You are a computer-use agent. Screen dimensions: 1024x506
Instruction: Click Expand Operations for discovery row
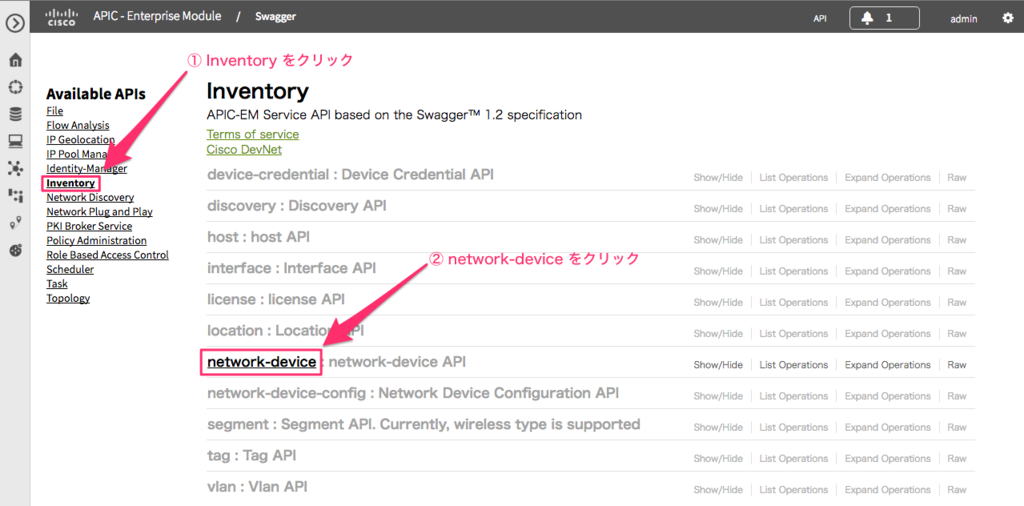[888, 209]
